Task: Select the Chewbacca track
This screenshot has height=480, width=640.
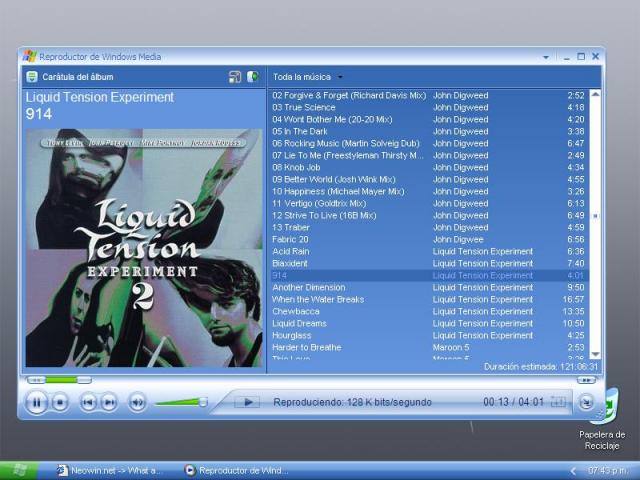Action: tap(430, 311)
